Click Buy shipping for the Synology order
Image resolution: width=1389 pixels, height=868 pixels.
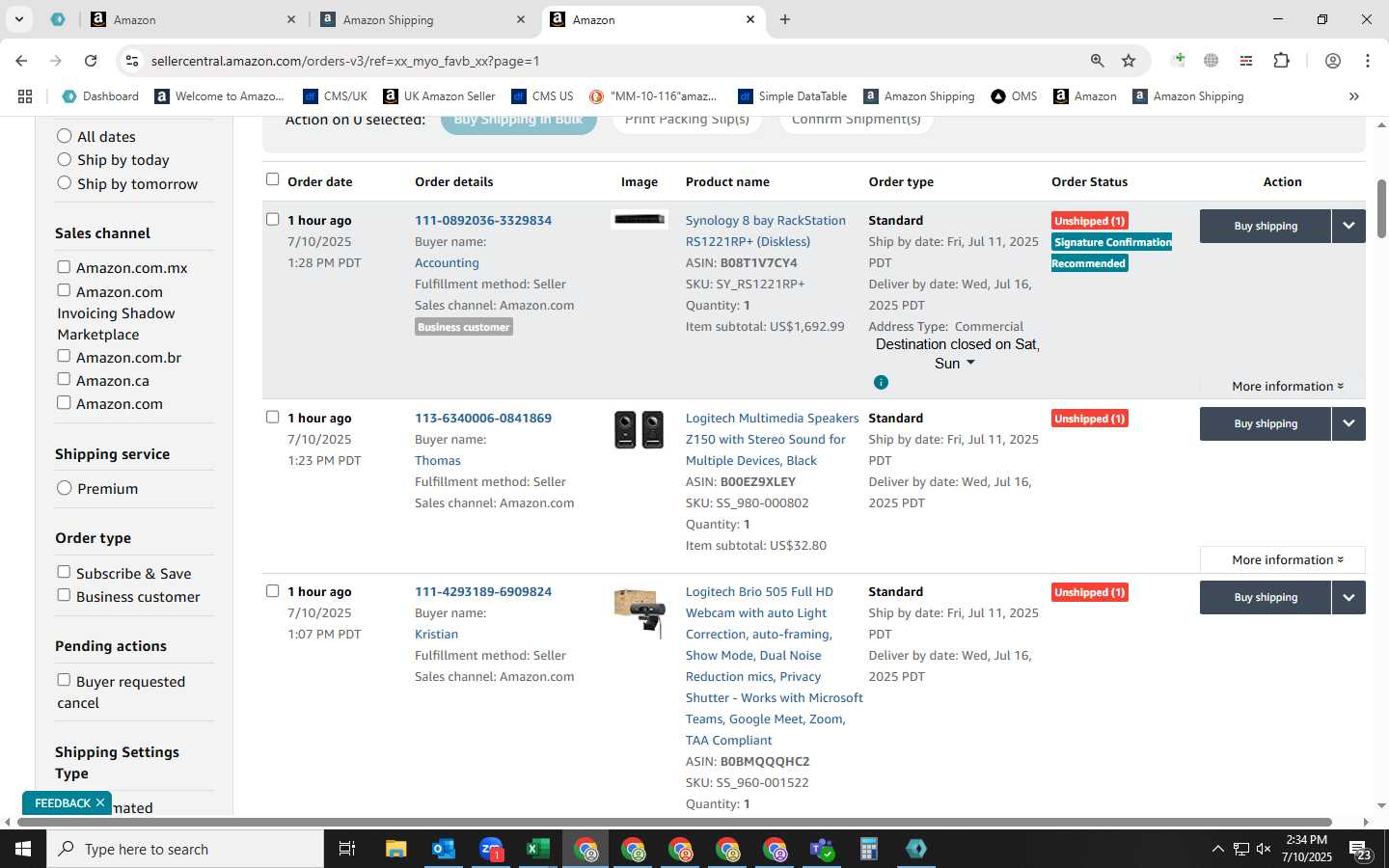1266,226
